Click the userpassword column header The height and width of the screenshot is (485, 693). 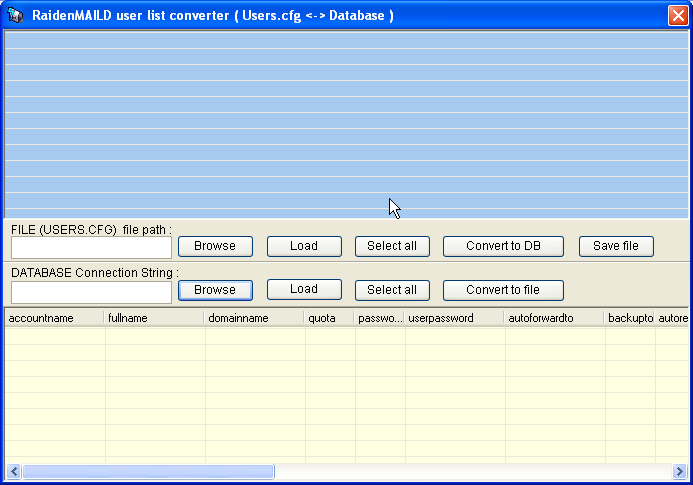click(454, 318)
